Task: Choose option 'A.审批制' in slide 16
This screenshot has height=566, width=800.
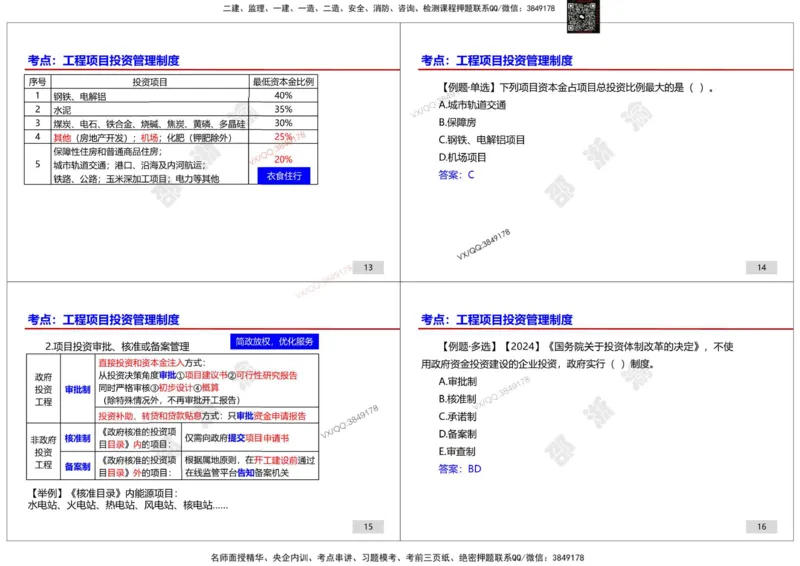Action: click(458, 382)
